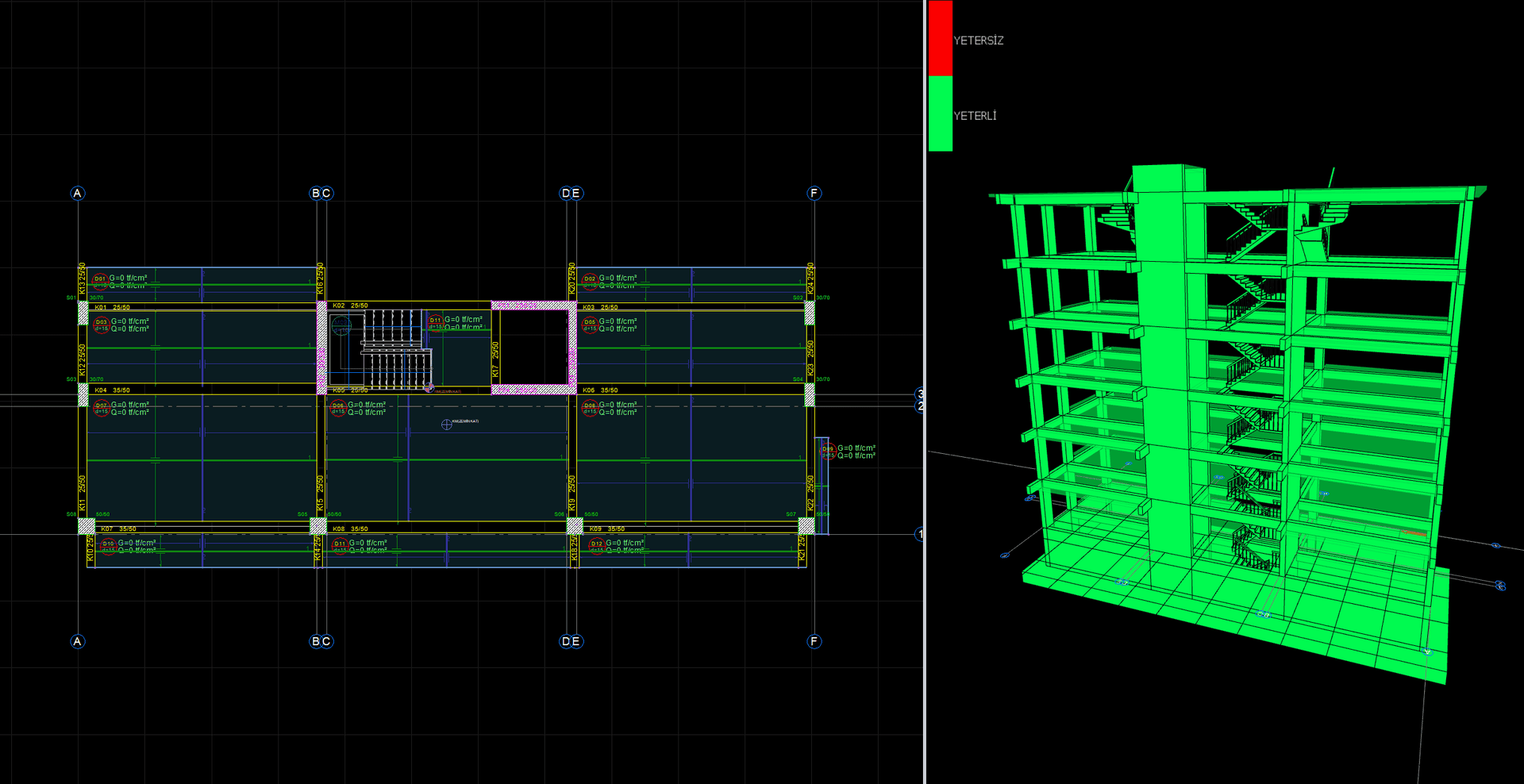1524x784 pixels.
Task: Pick the D07 slab marker circle
Action: (101, 409)
